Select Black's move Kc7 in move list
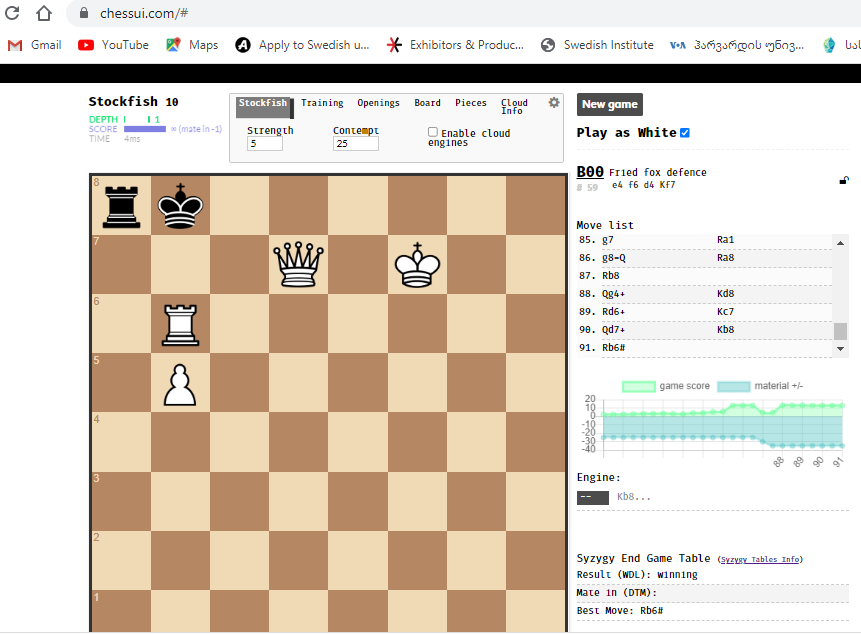 [x=725, y=311]
